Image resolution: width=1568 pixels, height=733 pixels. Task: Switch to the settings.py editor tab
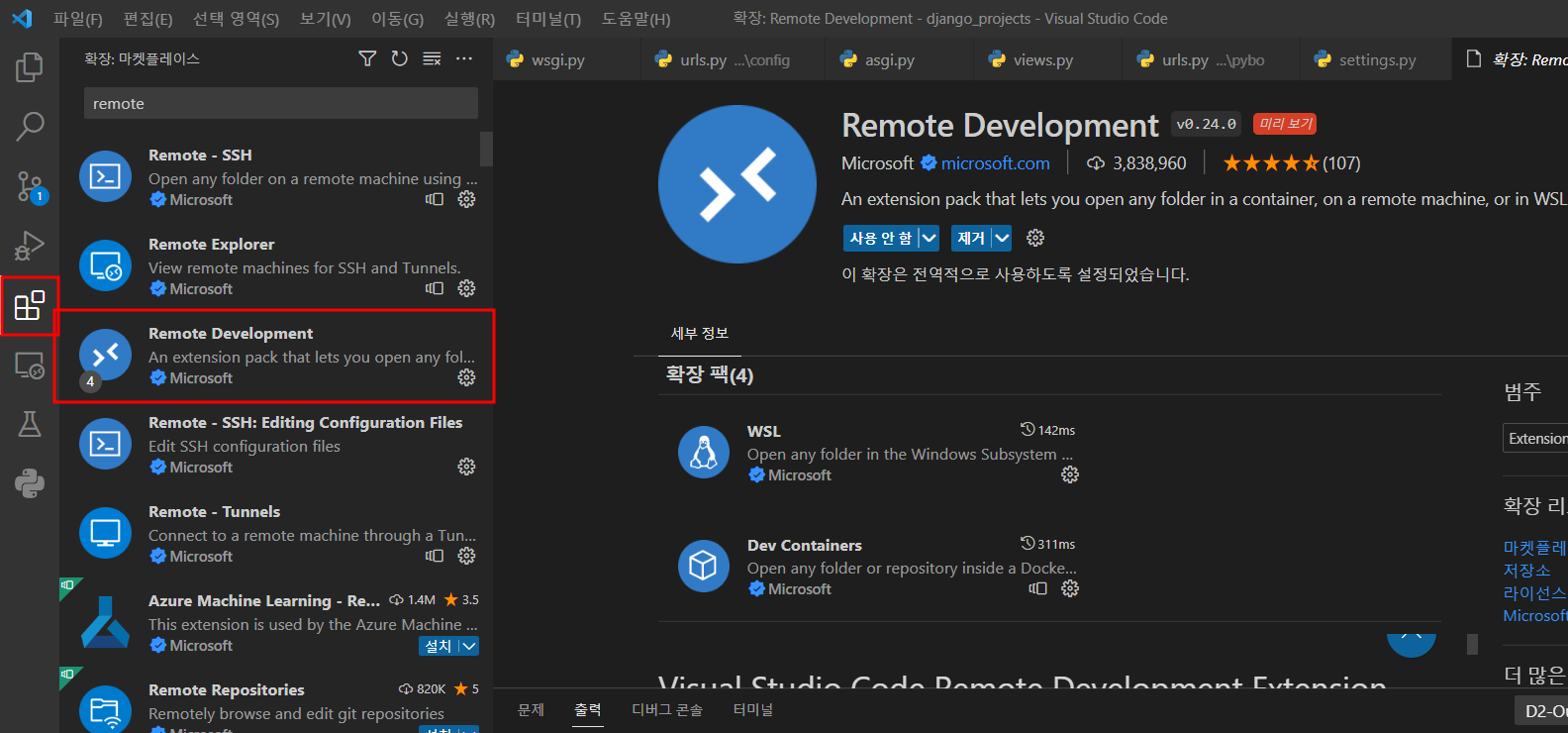tap(1376, 59)
